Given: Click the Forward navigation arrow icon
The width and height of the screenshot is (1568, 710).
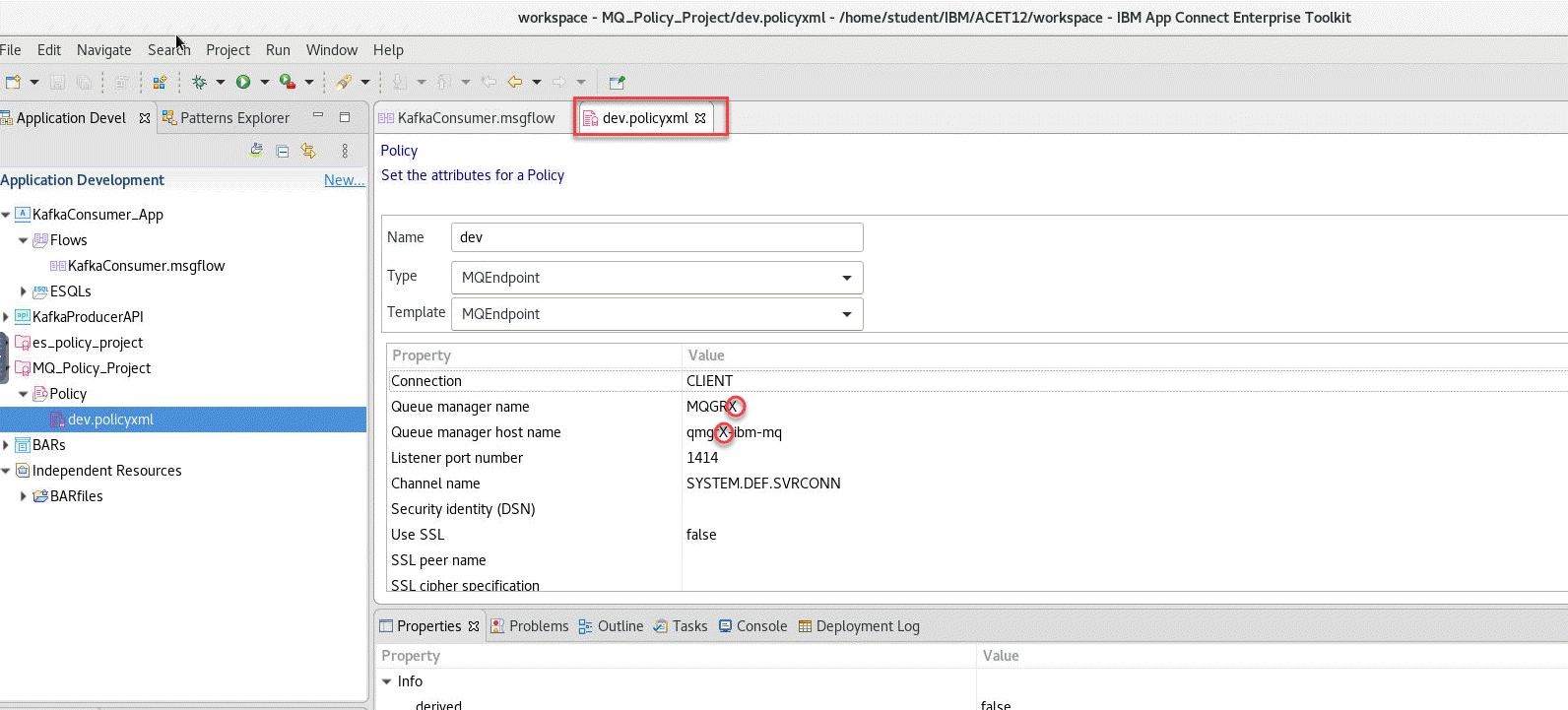Looking at the screenshot, I should point(559,82).
